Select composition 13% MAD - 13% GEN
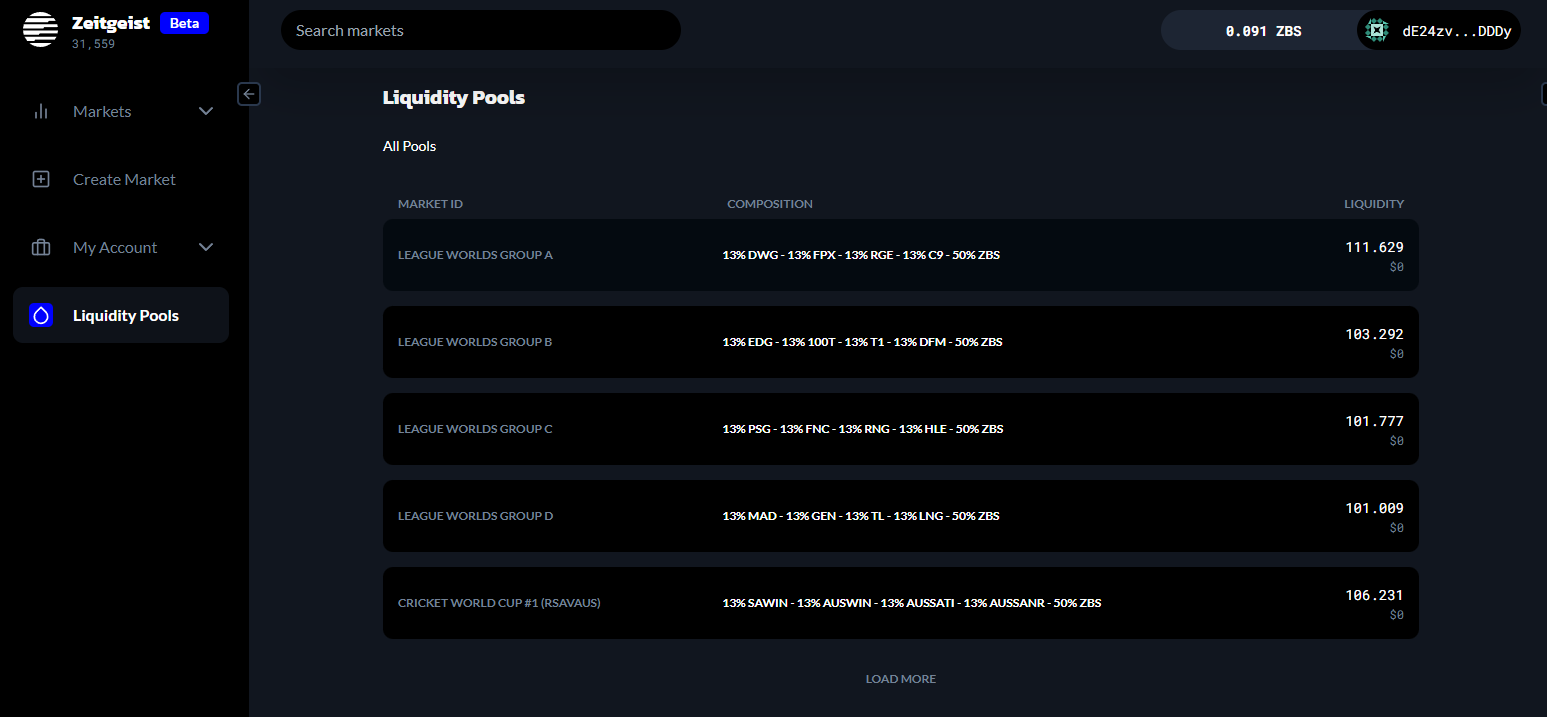The width and height of the screenshot is (1547, 717). click(x=861, y=516)
